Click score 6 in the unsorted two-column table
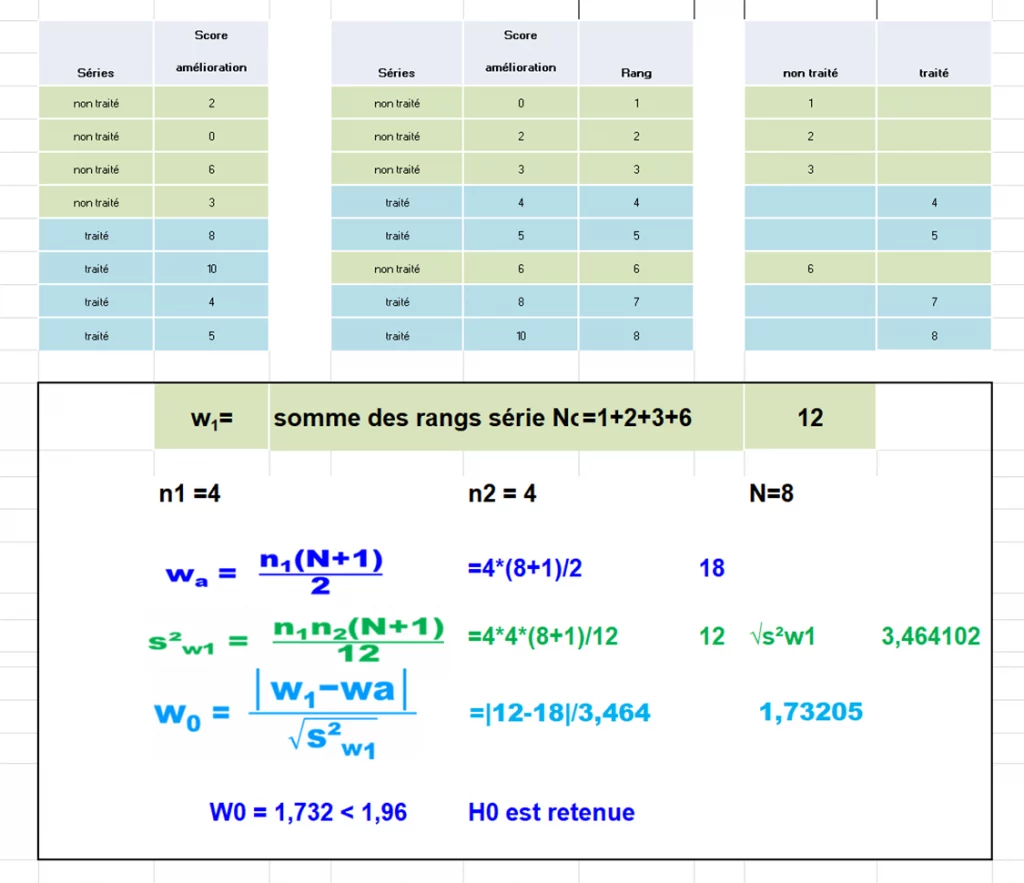The height and width of the screenshot is (883, 1024). click(x=212, y=170)
